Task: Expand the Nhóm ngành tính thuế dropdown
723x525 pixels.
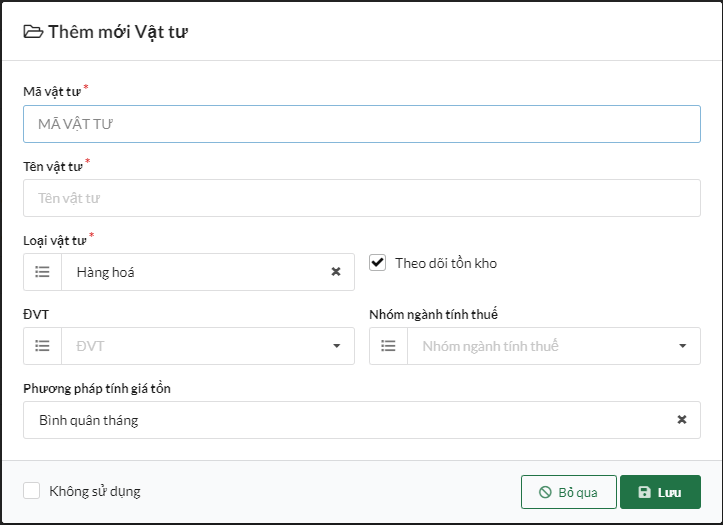Action: (682, 346)
